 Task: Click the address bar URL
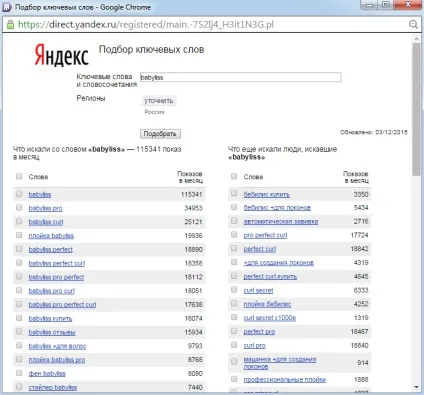pos(146,24)
